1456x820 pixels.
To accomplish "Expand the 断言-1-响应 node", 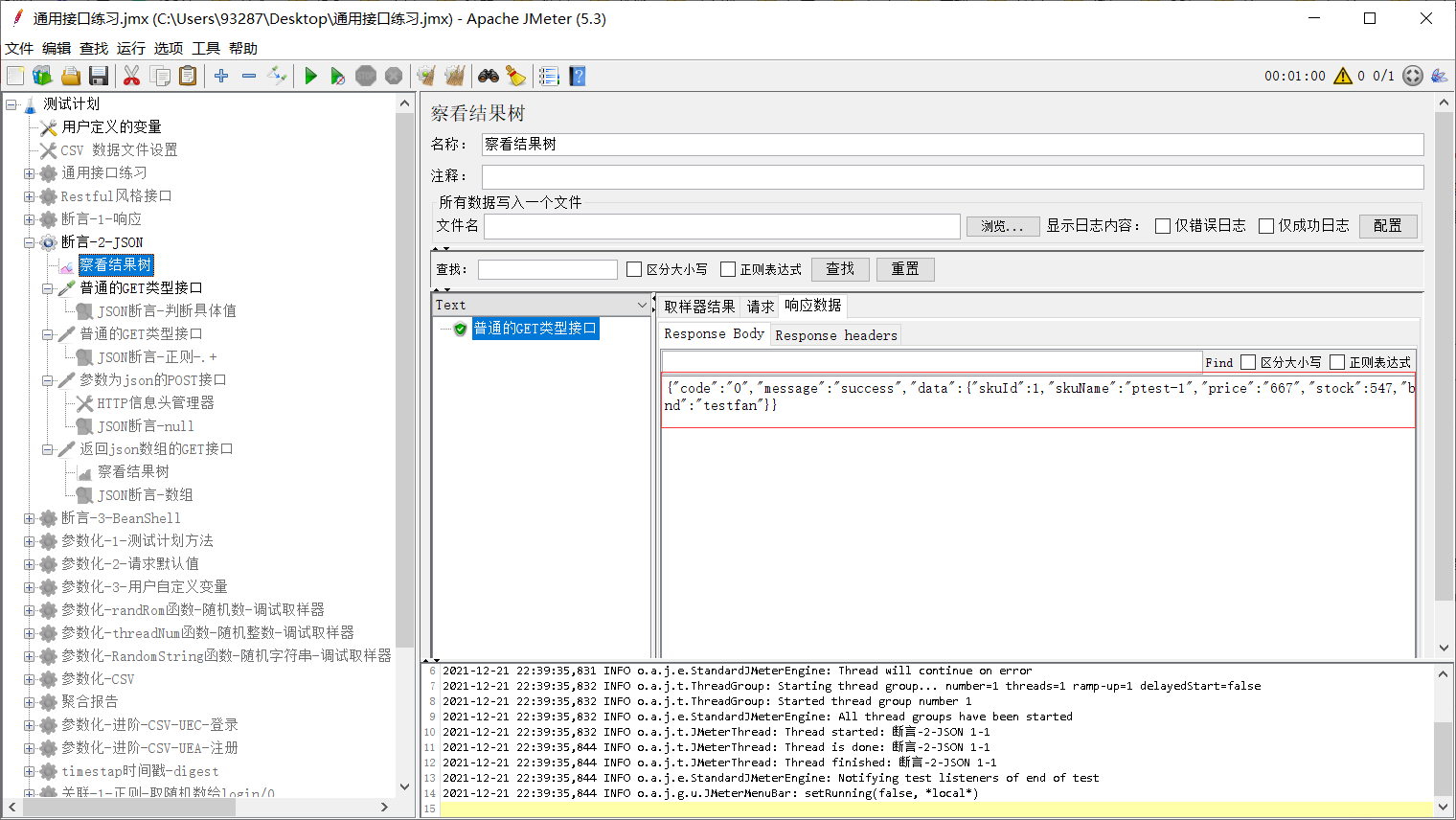I will tap(29, 219).
